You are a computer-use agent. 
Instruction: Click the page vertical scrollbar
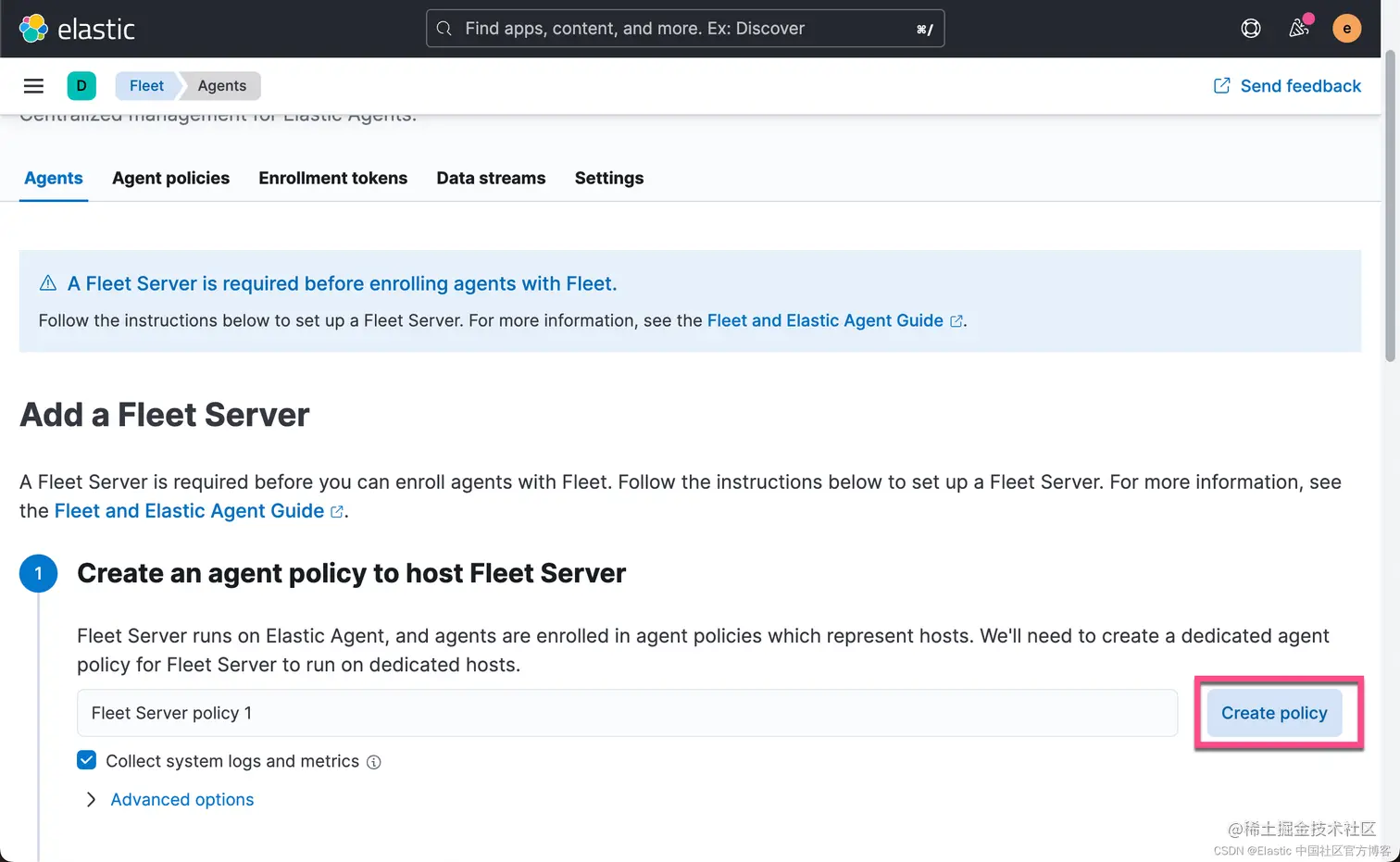1390,204
